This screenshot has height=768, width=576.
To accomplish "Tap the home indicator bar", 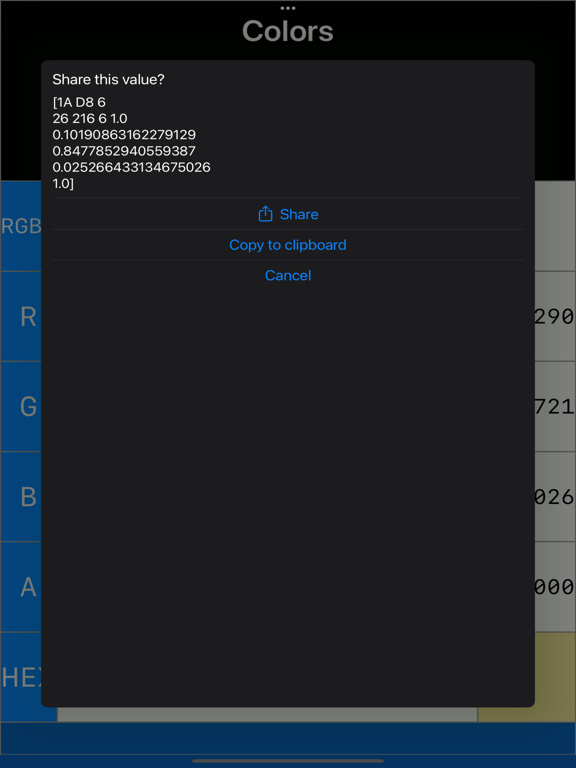I will pyautogui.click(x=288, y=761).
